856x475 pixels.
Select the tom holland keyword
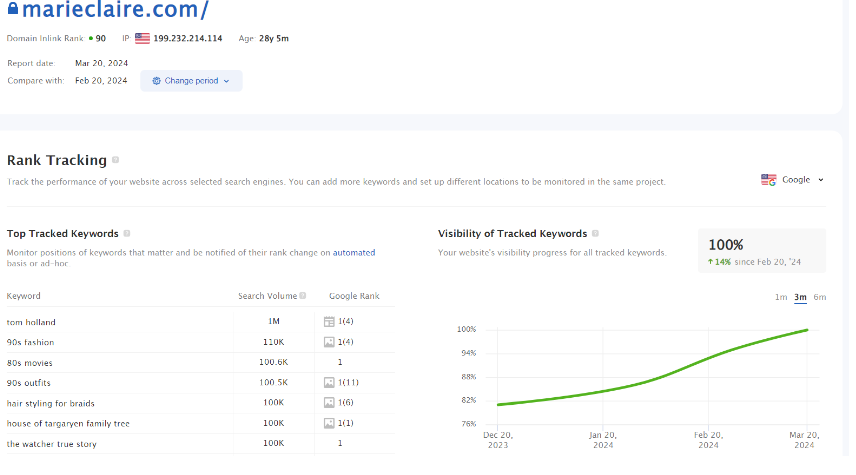point(31,322)
